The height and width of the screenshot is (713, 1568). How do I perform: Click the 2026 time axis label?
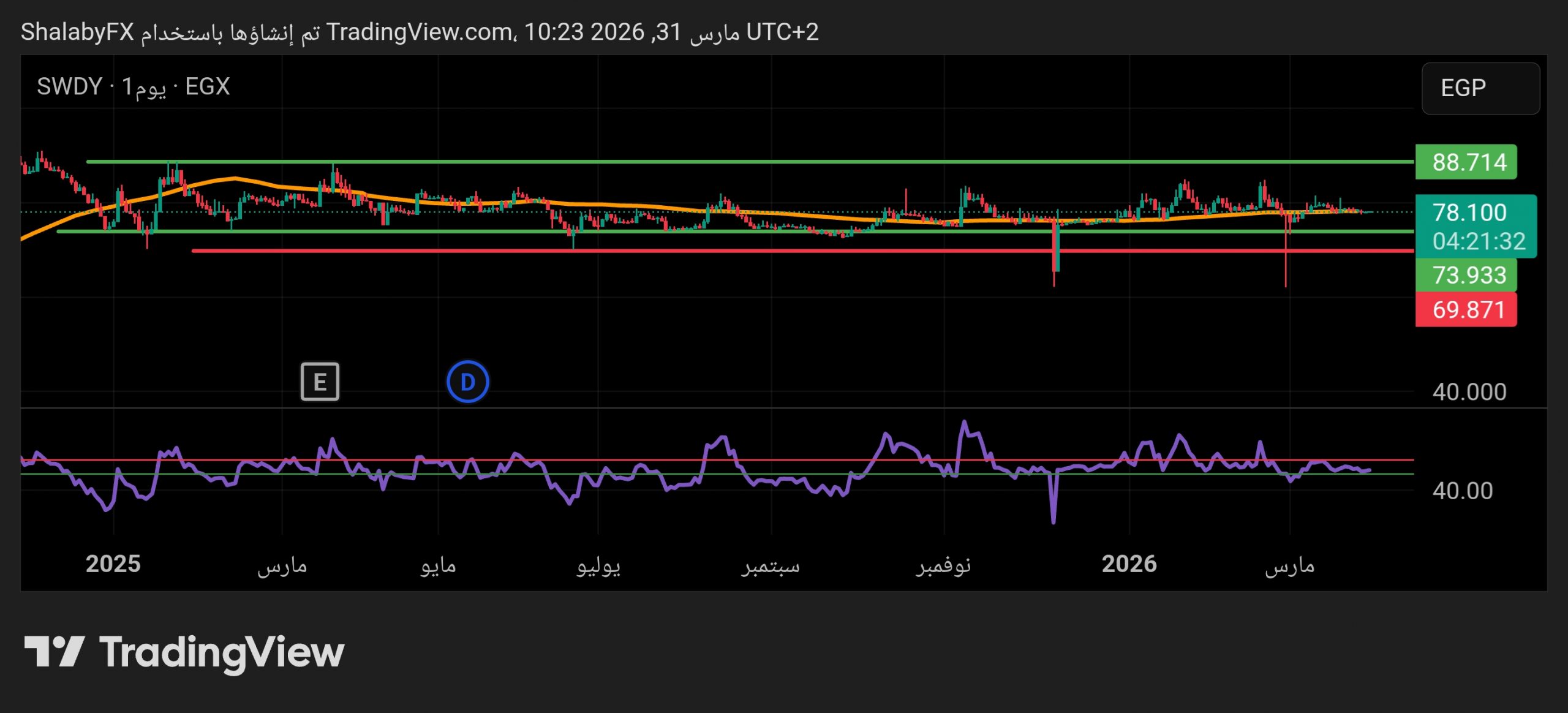1129,564
